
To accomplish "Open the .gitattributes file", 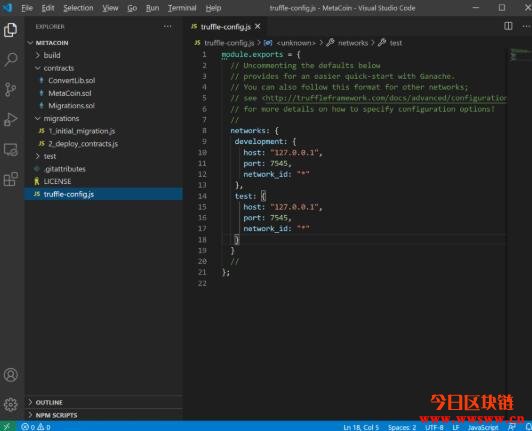I will click(103, 169).
